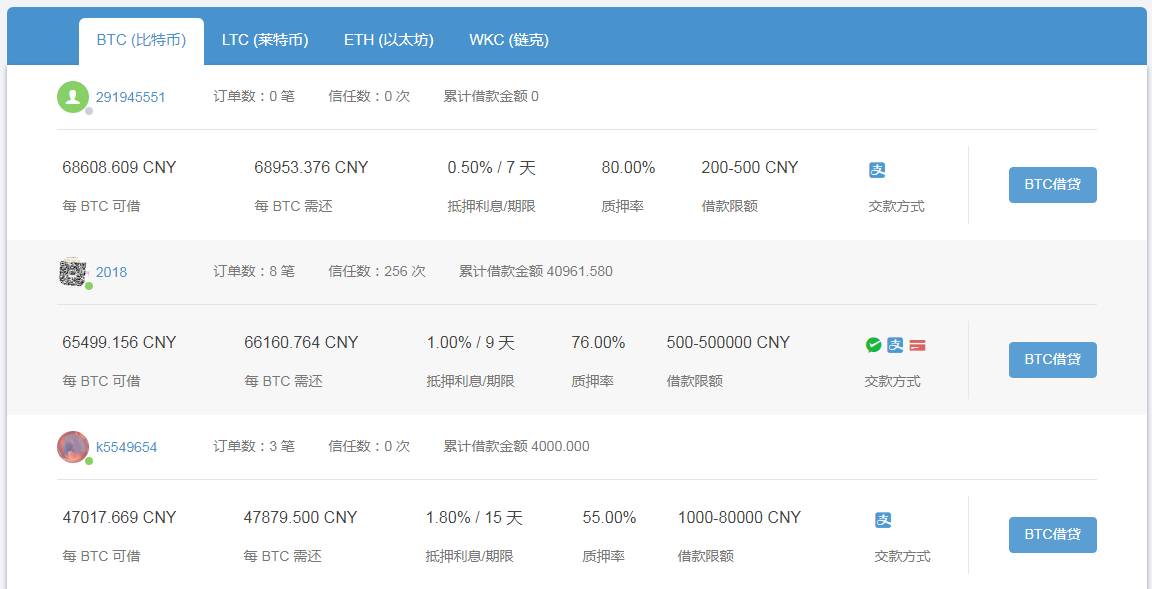Image resolution: width=1152 pixels, height=589 pixels.
Task: Click the online indicator next to k5549654's avatar
Action: (86, 459)
